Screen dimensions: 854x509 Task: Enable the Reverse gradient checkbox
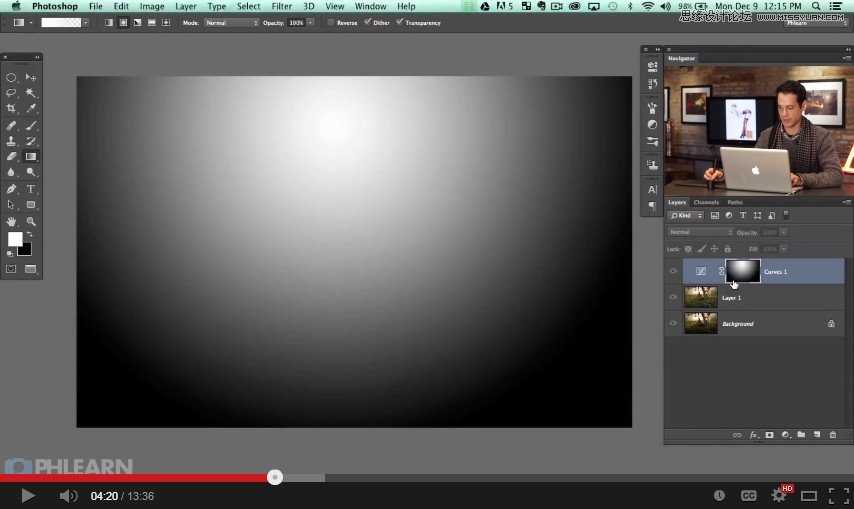click(x=331, y=22)
